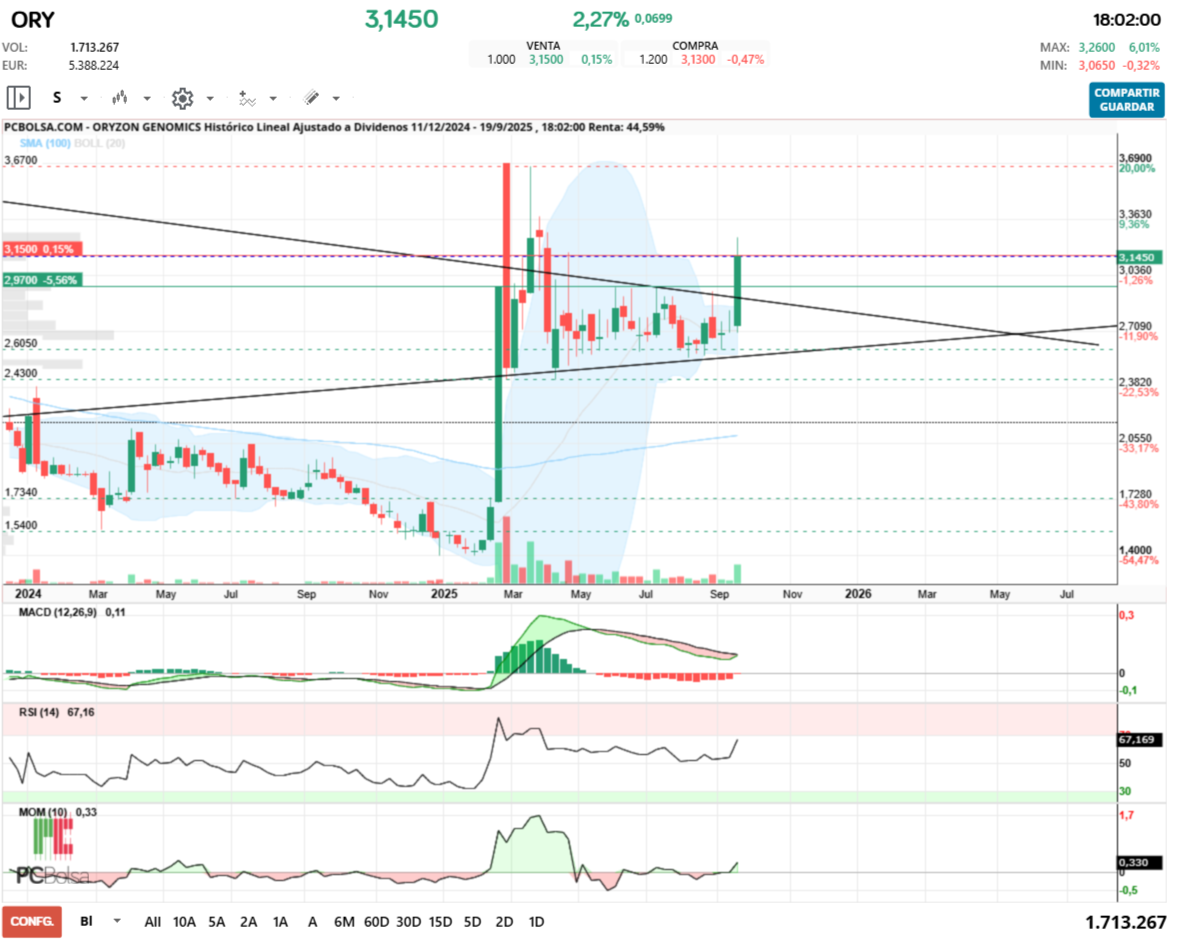Select the drawing pencil tool icon
The width and height of the screenshot is (1180, 943).
(311, 98)
